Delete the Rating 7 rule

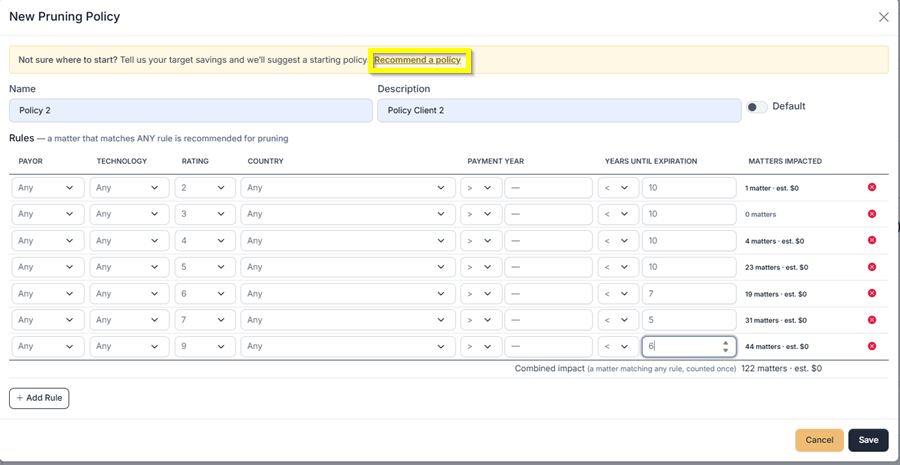pyautogui.click(x=872, y=320)
